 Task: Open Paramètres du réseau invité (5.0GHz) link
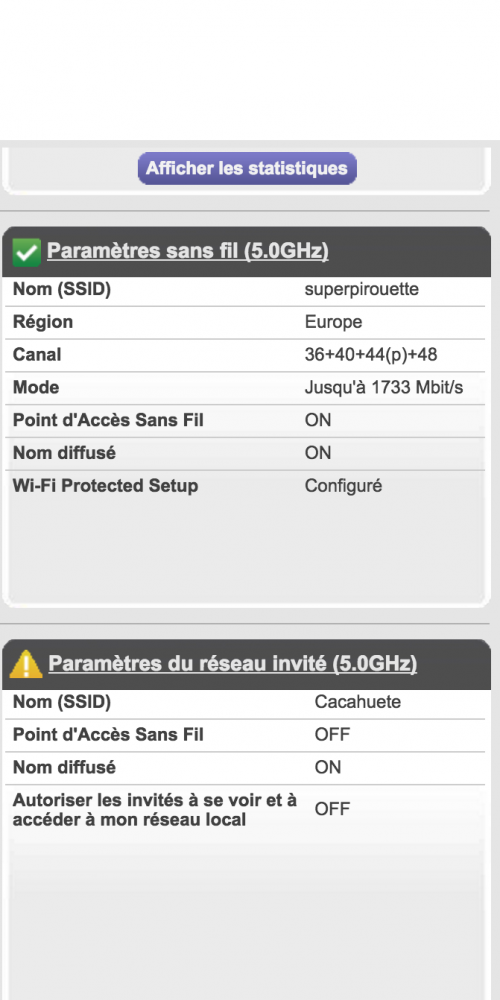point(233,664)
